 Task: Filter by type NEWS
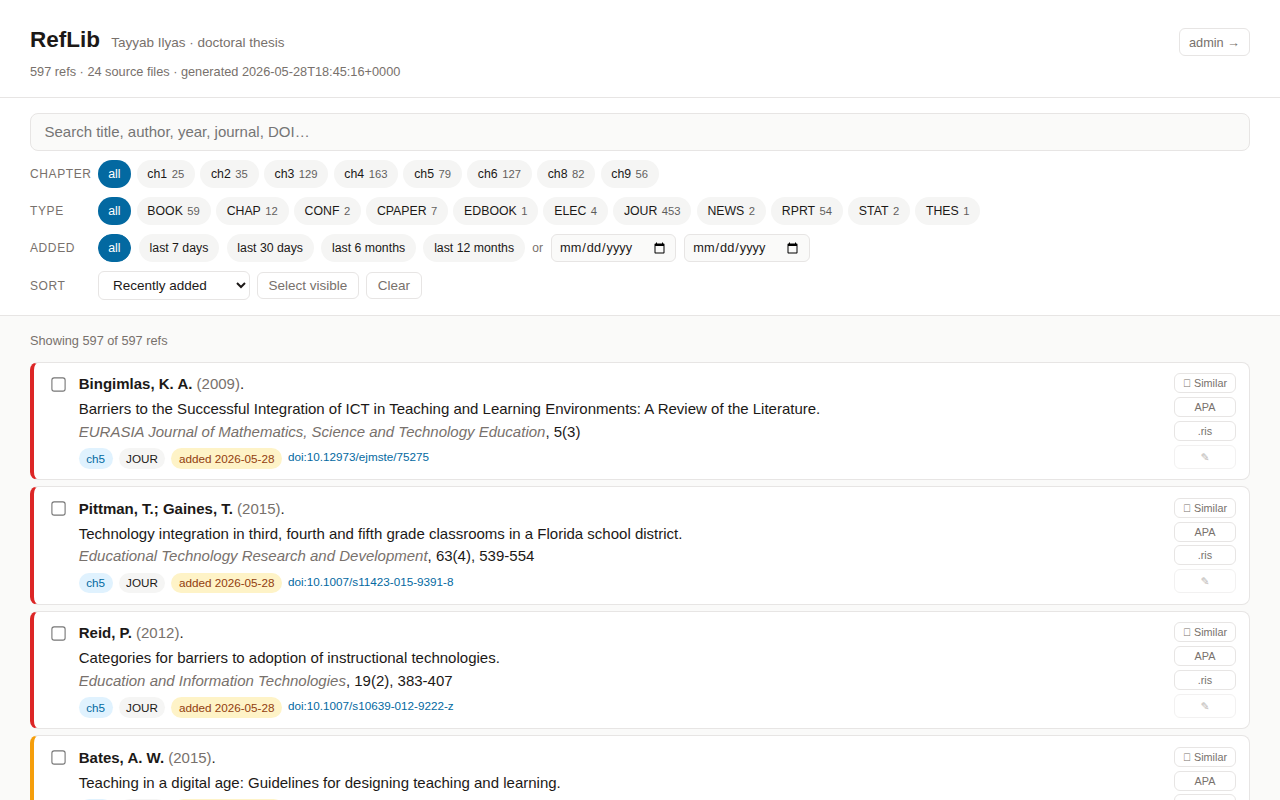731,211
